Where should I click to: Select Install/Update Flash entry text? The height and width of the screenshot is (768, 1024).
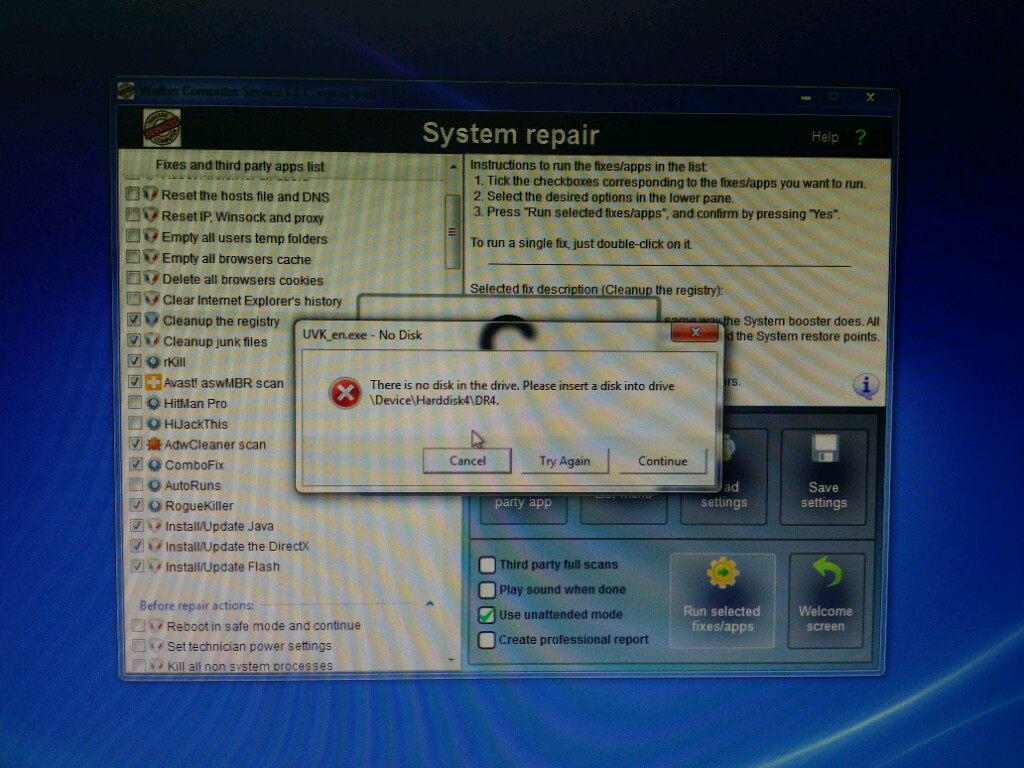(x=222, y=567)
